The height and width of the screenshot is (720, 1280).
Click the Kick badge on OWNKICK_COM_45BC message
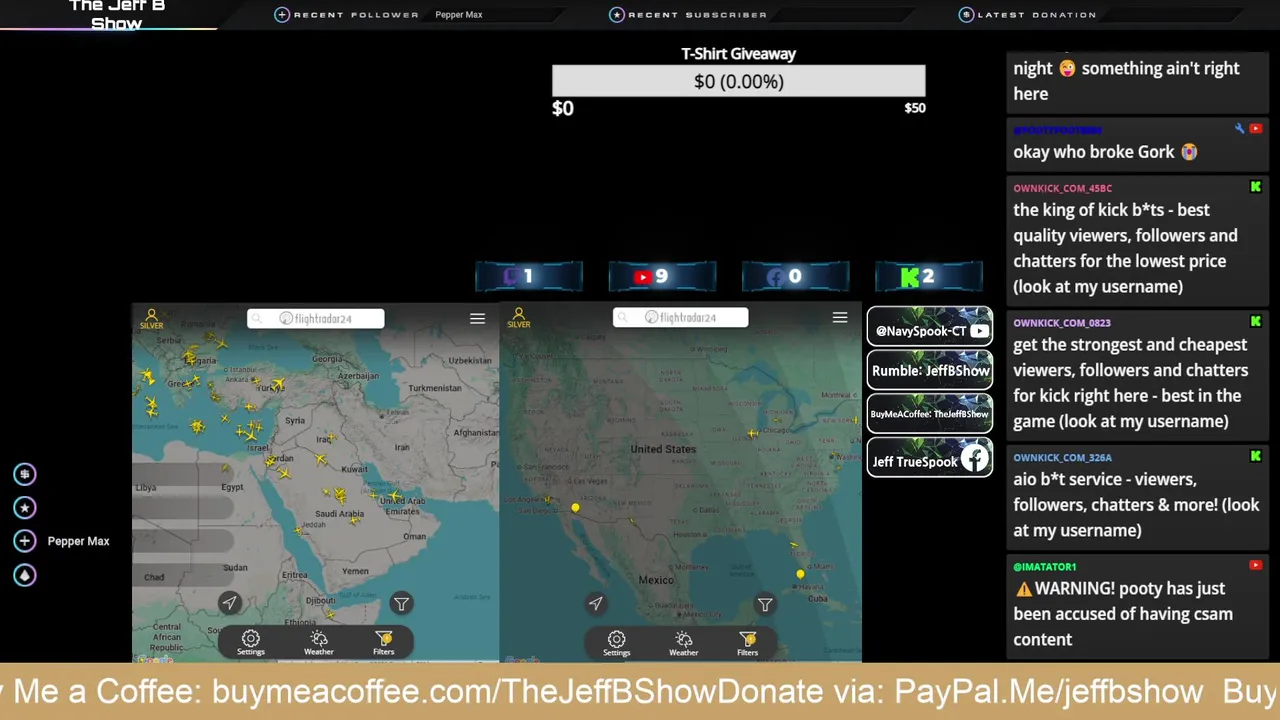1256,187
